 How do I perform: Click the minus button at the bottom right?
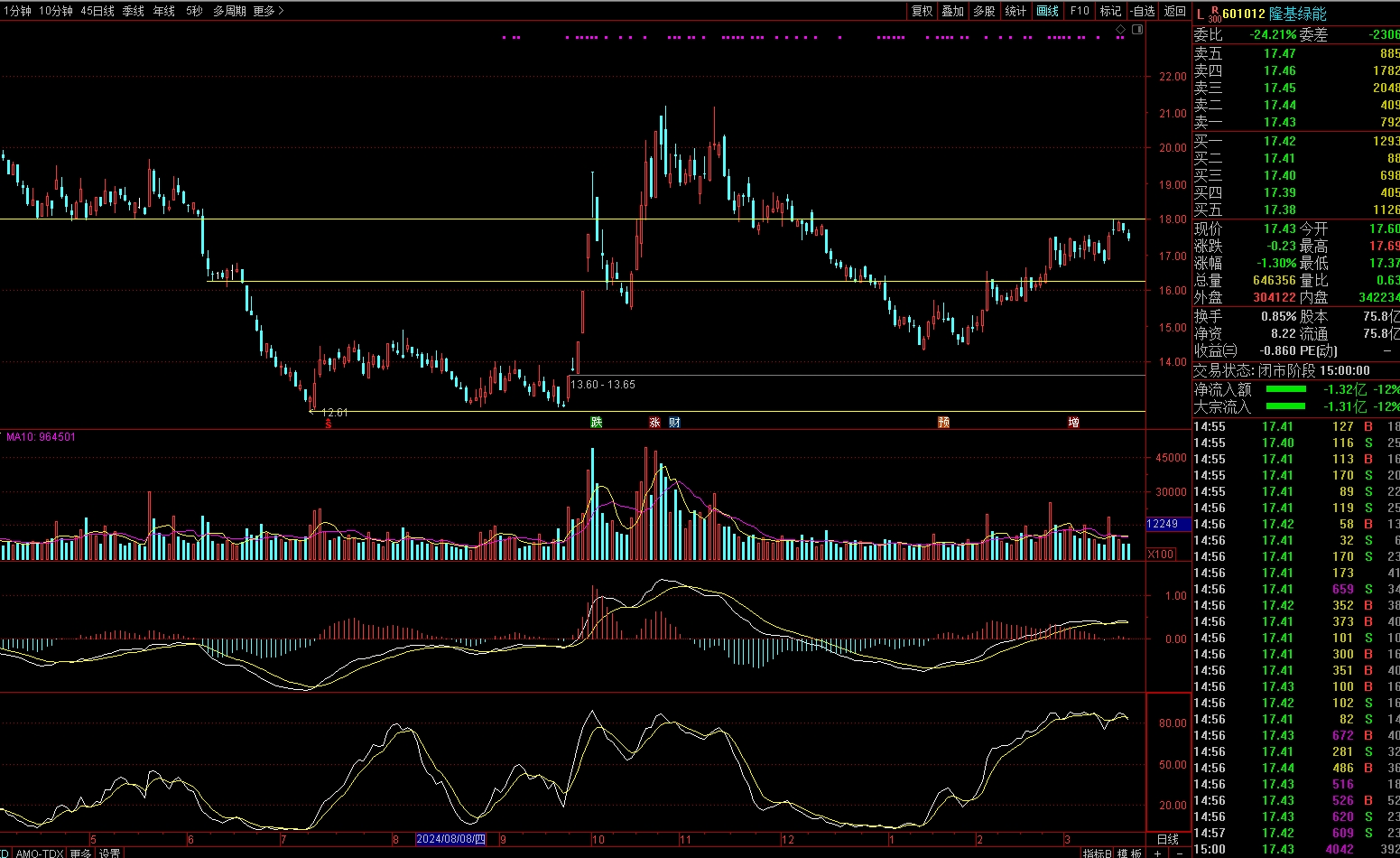pyautogui.click(x=1180, y=853)
